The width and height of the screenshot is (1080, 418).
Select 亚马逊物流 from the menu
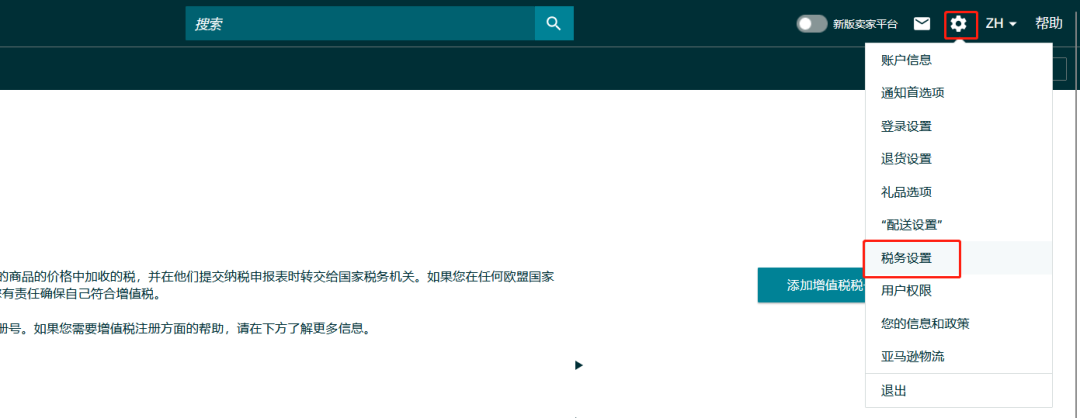coord(912,357)
